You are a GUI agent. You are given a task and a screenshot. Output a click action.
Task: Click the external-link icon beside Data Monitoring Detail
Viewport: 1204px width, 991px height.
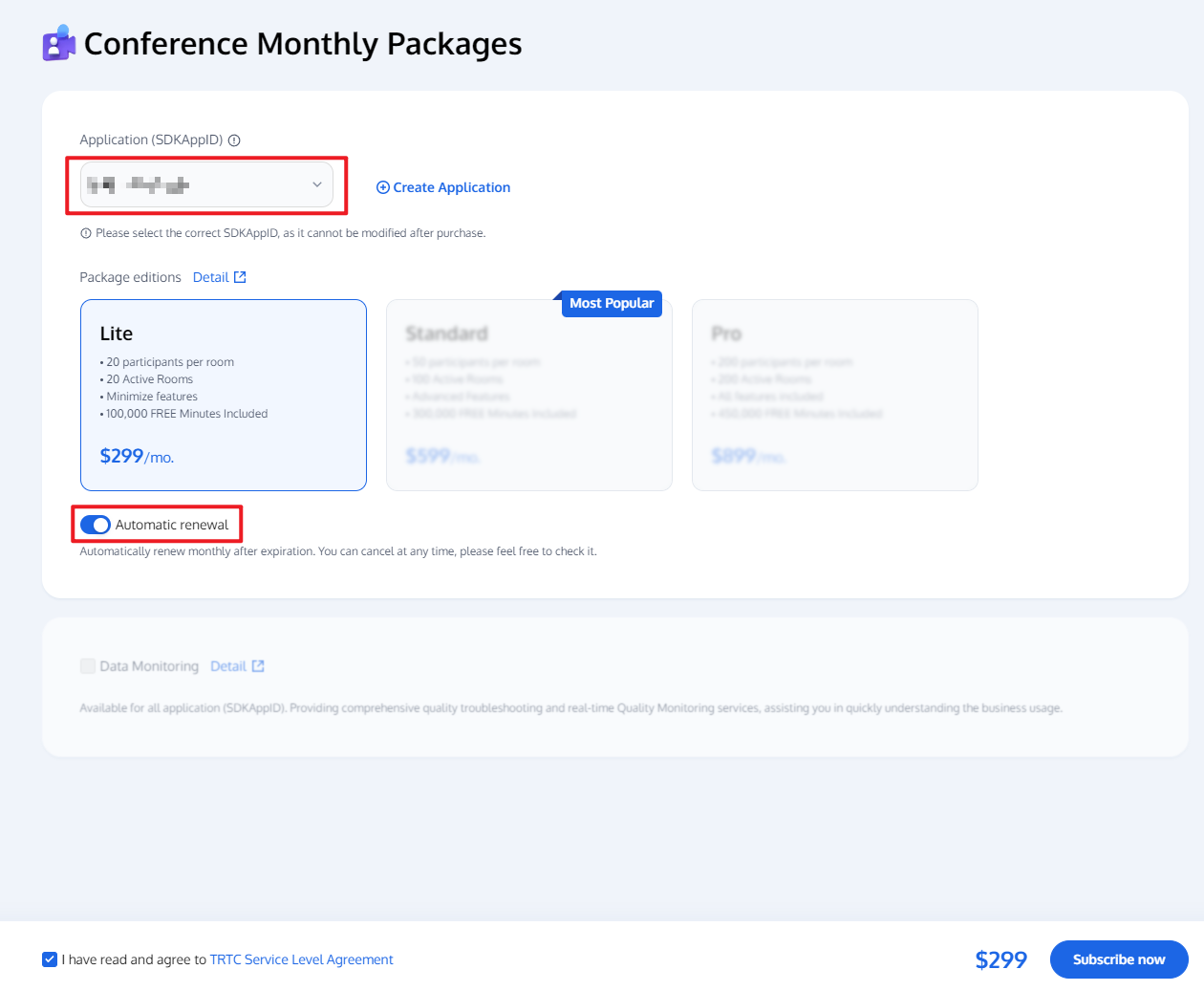point(258,665)
